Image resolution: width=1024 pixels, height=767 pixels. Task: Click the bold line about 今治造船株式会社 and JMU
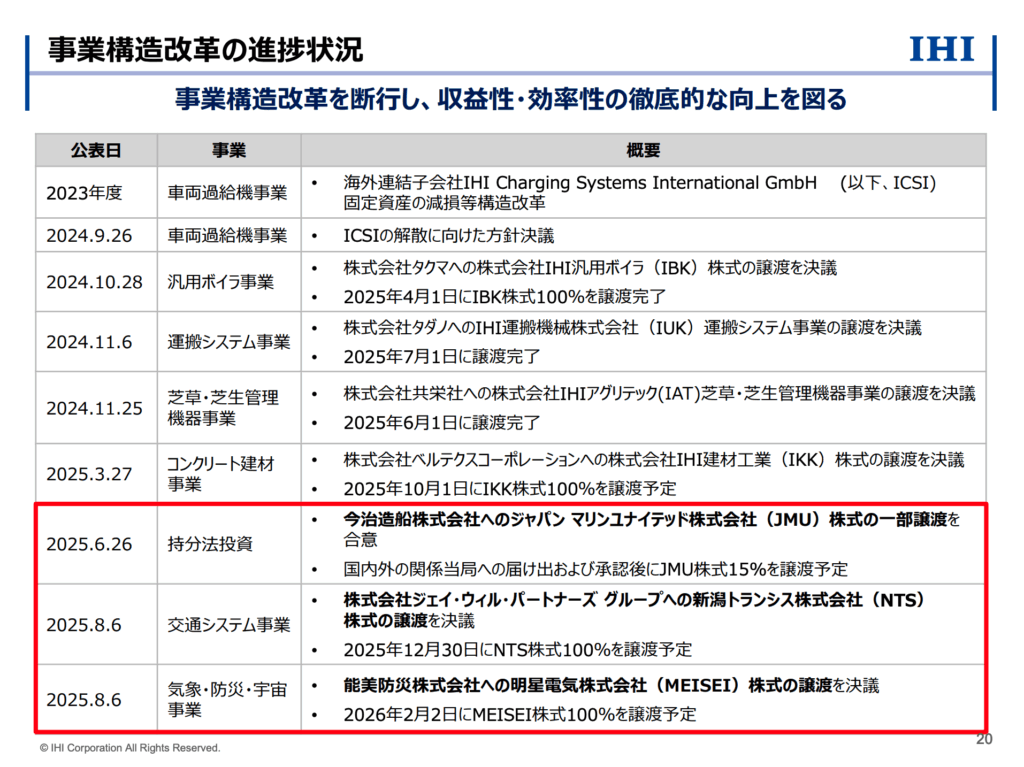coord(652,529)
